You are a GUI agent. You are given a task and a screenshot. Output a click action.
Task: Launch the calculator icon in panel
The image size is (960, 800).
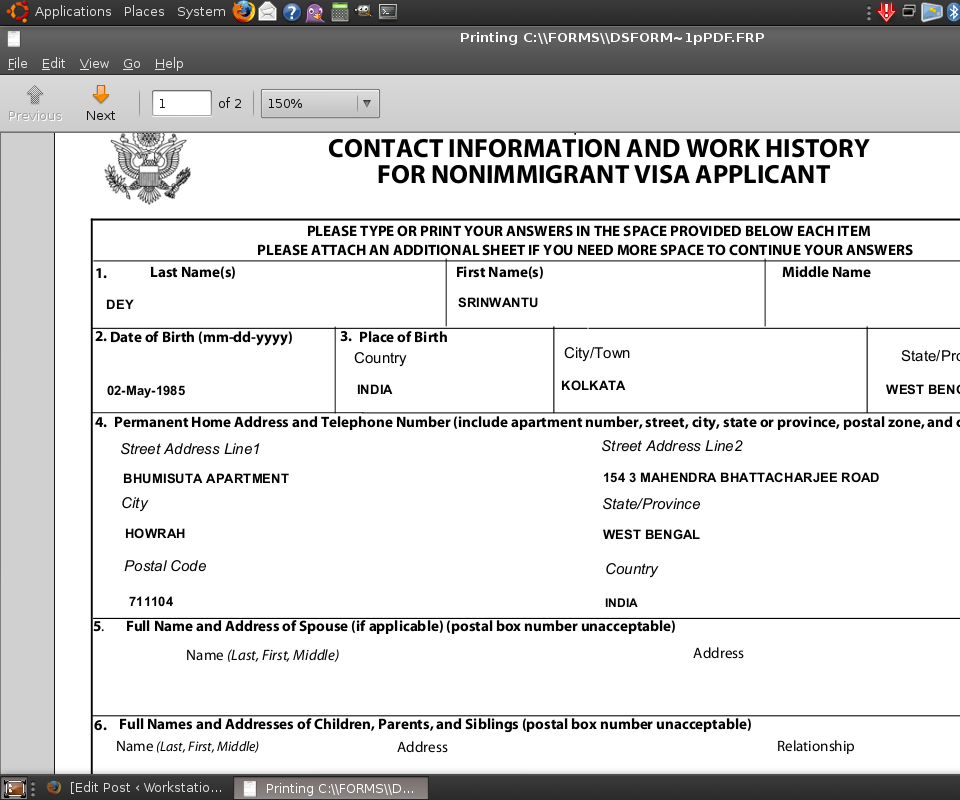(x=340, y=12)
